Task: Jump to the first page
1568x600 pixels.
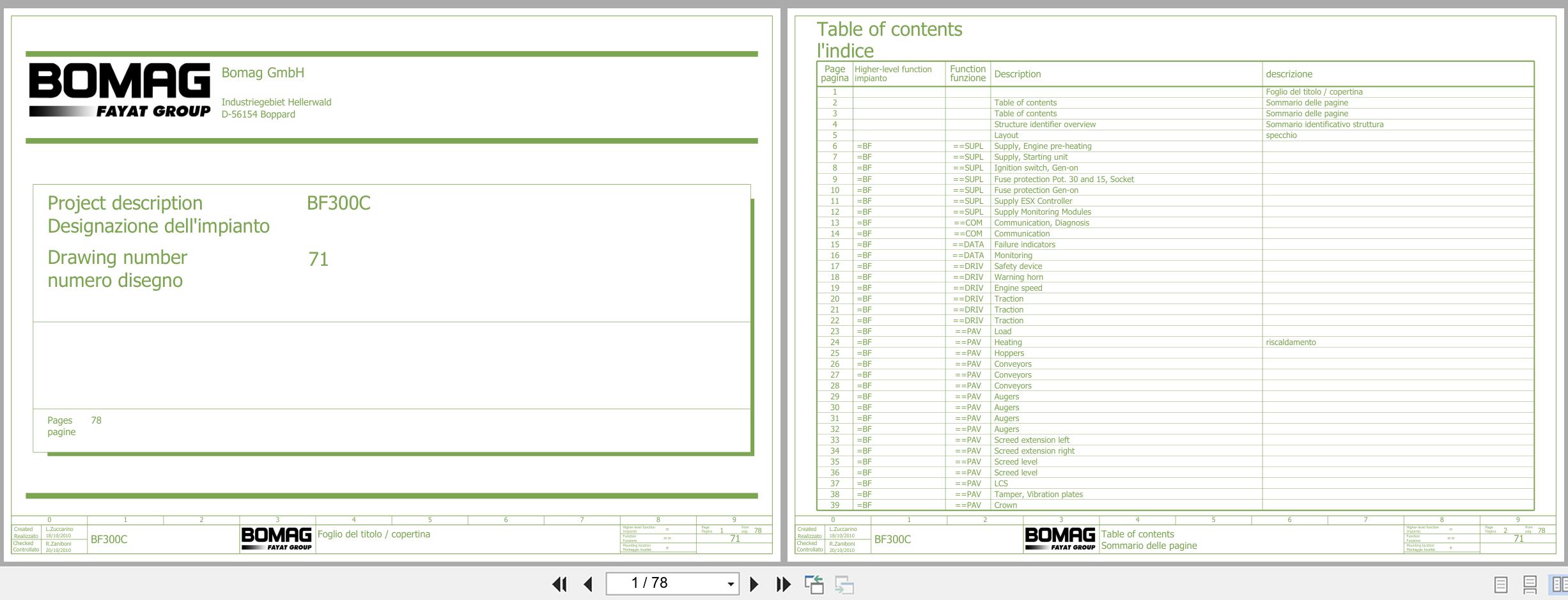Action: click(559, 584)
